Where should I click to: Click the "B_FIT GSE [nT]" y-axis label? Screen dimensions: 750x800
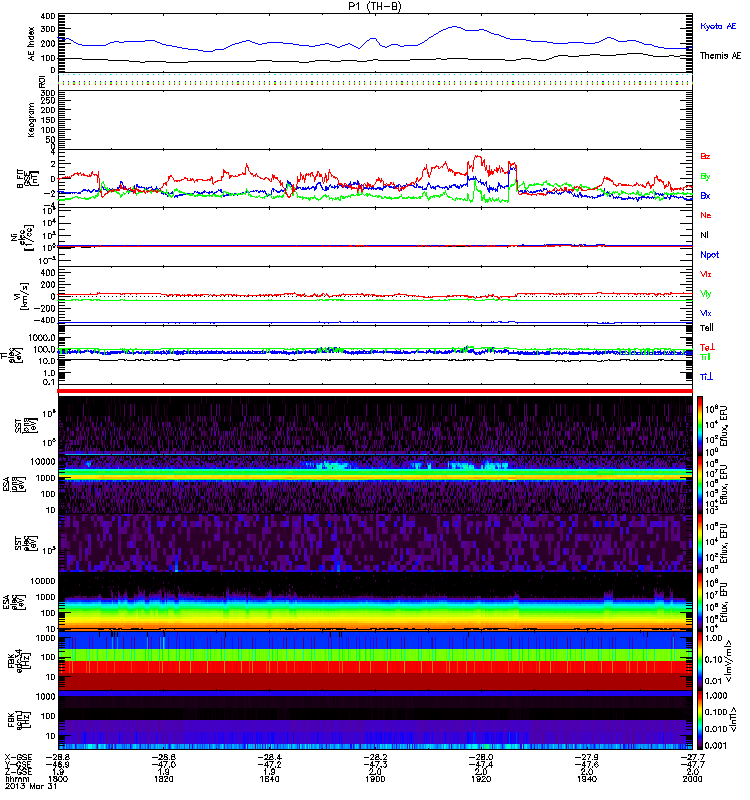(x=28, y=179)
